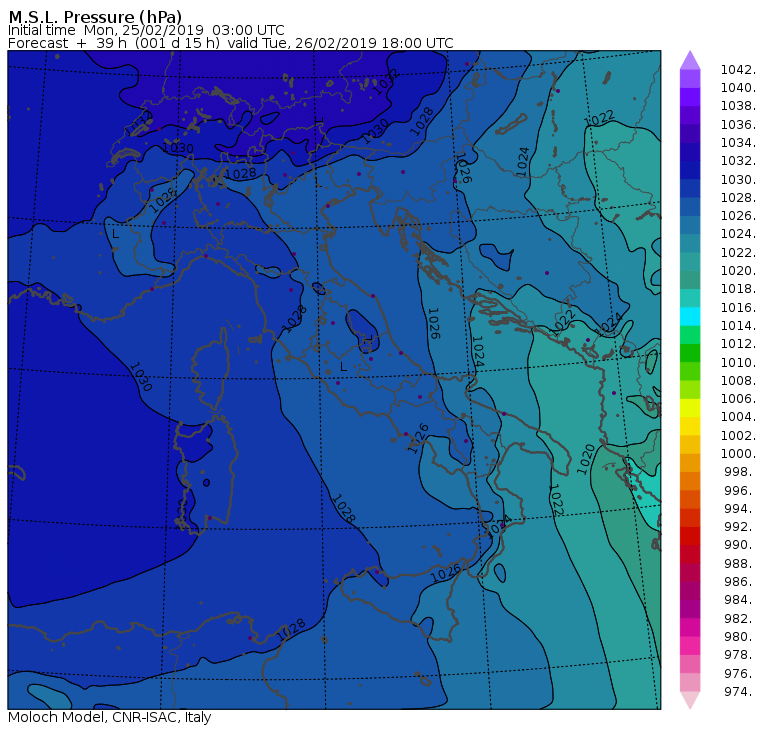Click the '1026.' legend label

[x=738, y=215]
